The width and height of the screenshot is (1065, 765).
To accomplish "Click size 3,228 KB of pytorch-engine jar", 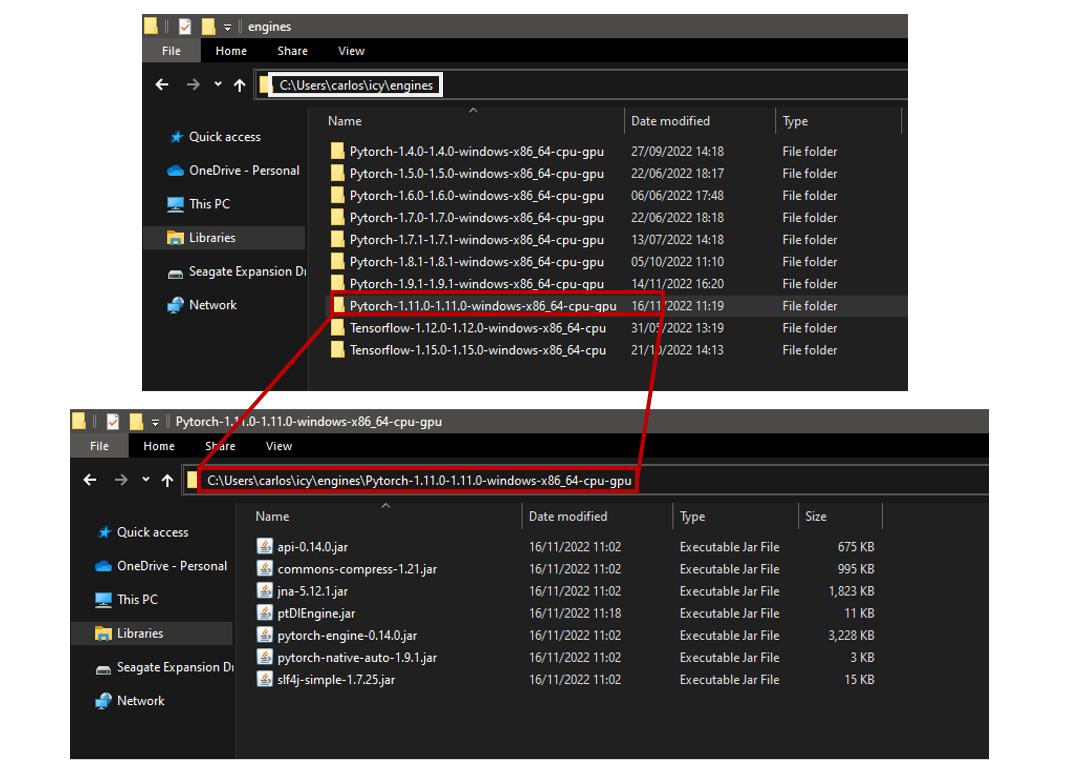I will coord(851,635).
